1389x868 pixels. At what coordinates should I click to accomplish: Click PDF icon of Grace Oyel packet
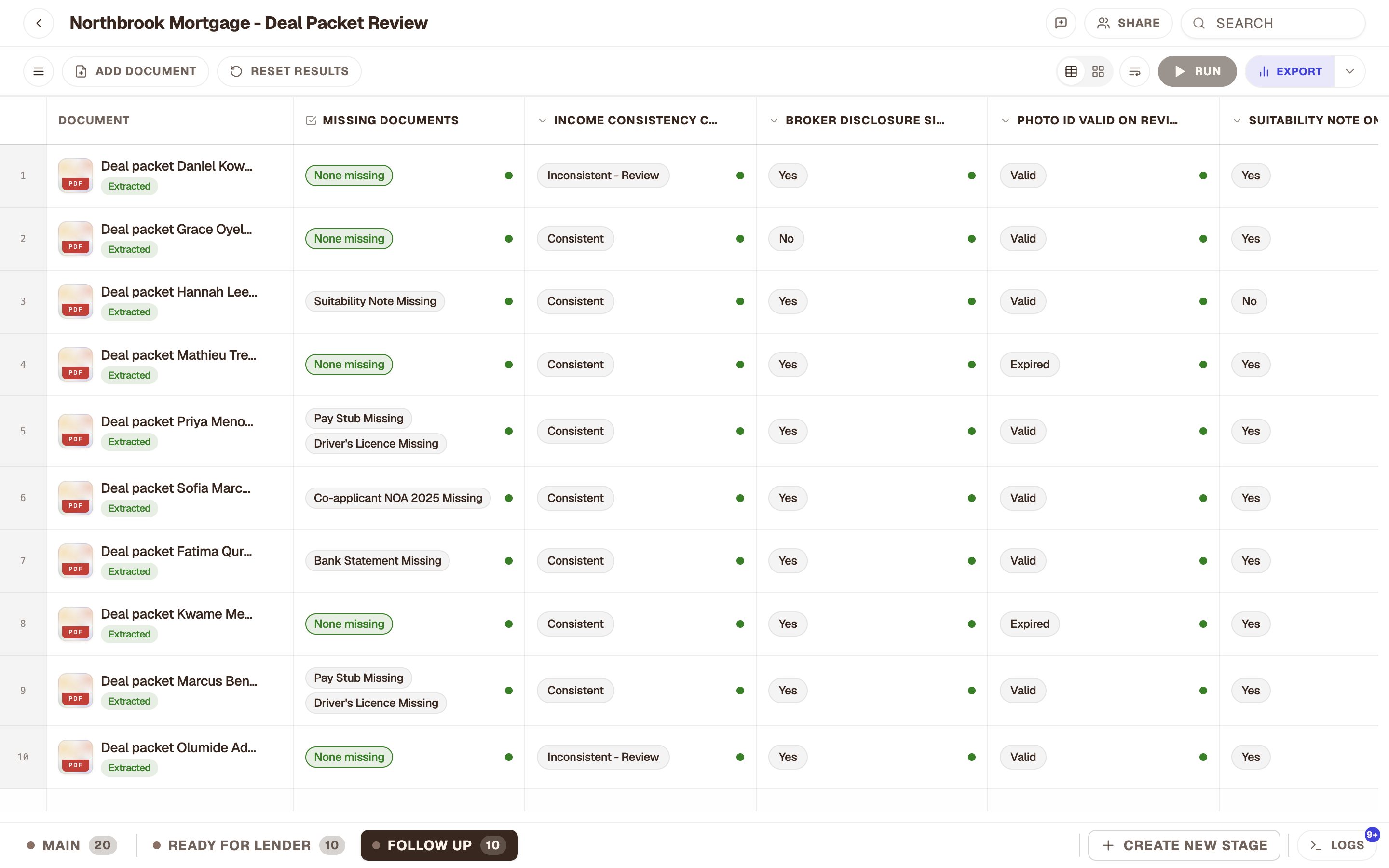pos(75,238)
